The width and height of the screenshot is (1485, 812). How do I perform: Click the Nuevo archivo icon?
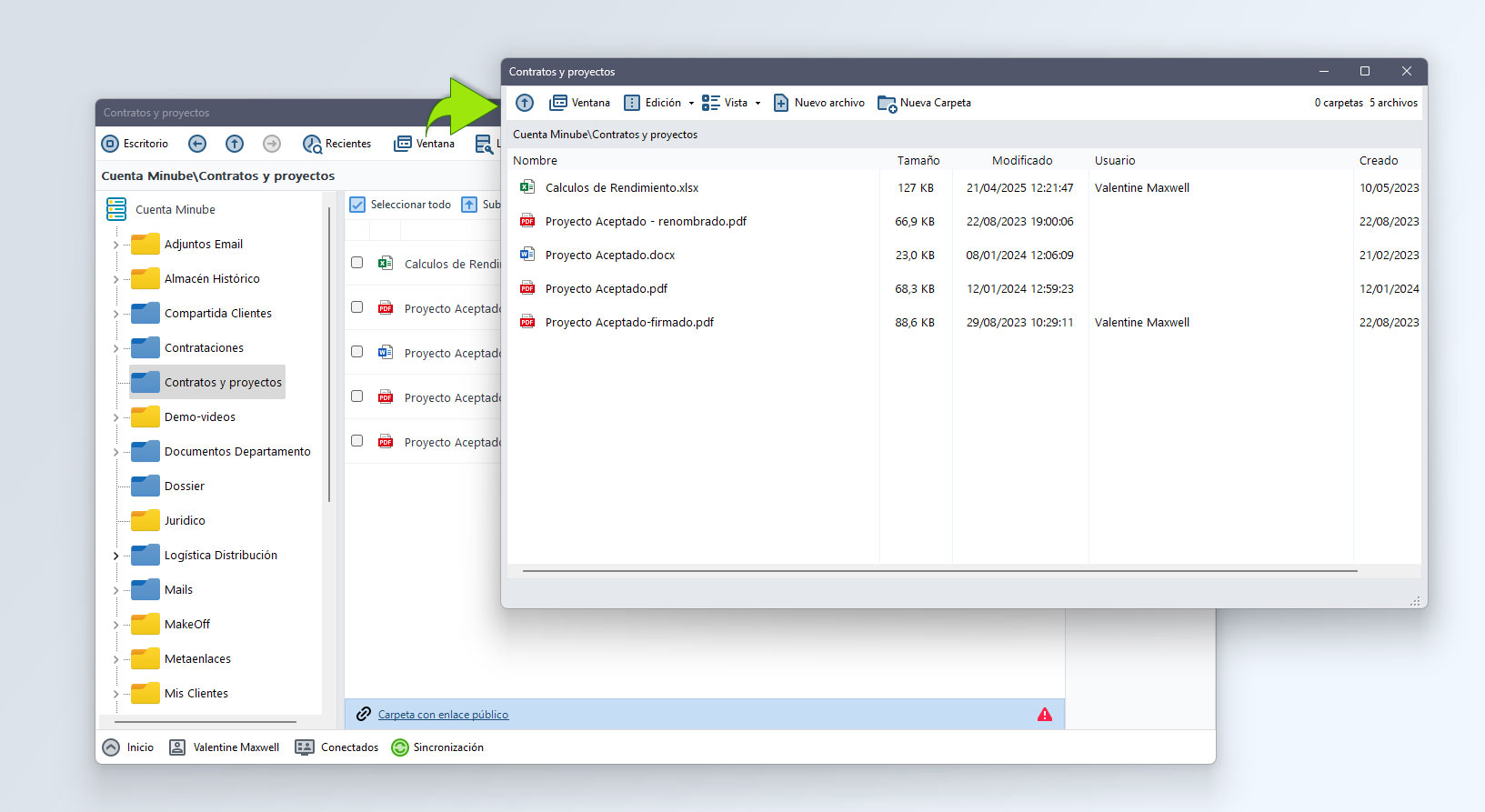tap(781, 103)
